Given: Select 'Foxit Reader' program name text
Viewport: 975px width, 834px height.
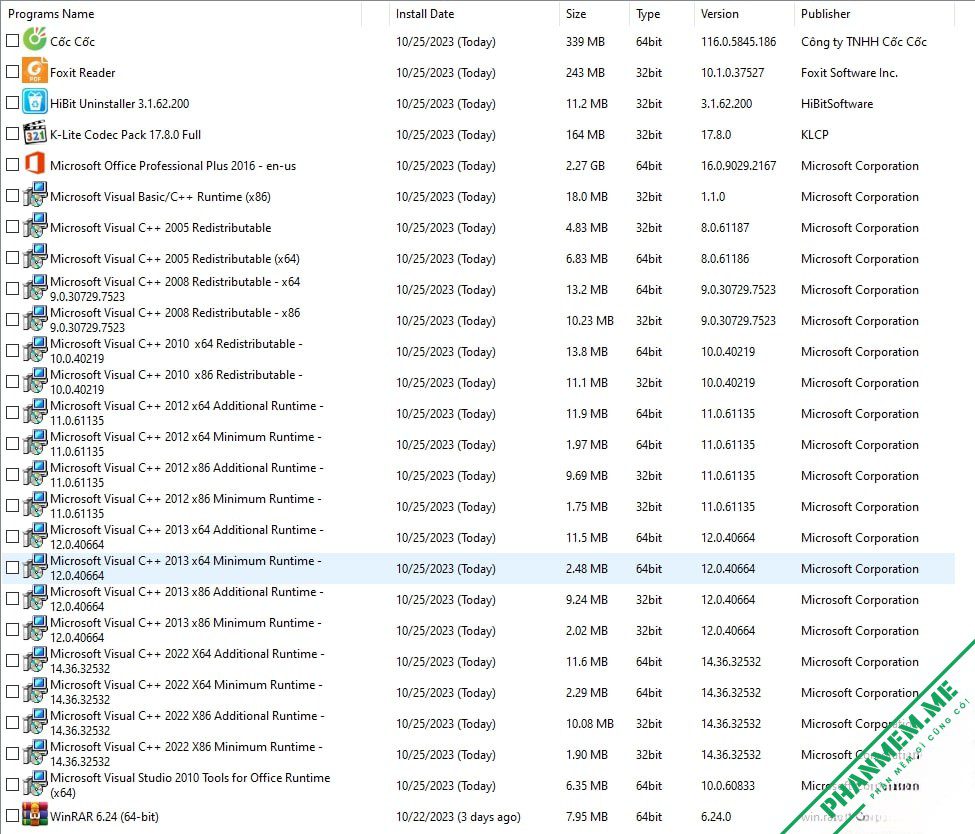Looking at the screenshot, I should pos(83,73).
